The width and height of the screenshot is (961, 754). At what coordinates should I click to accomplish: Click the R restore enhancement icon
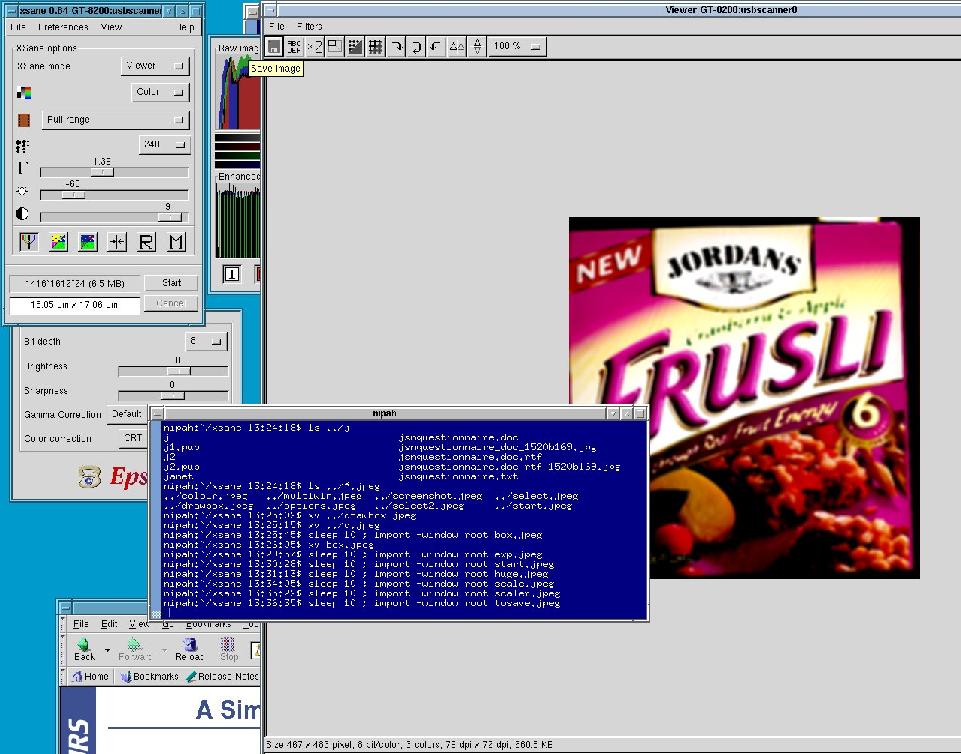point(146,242)
